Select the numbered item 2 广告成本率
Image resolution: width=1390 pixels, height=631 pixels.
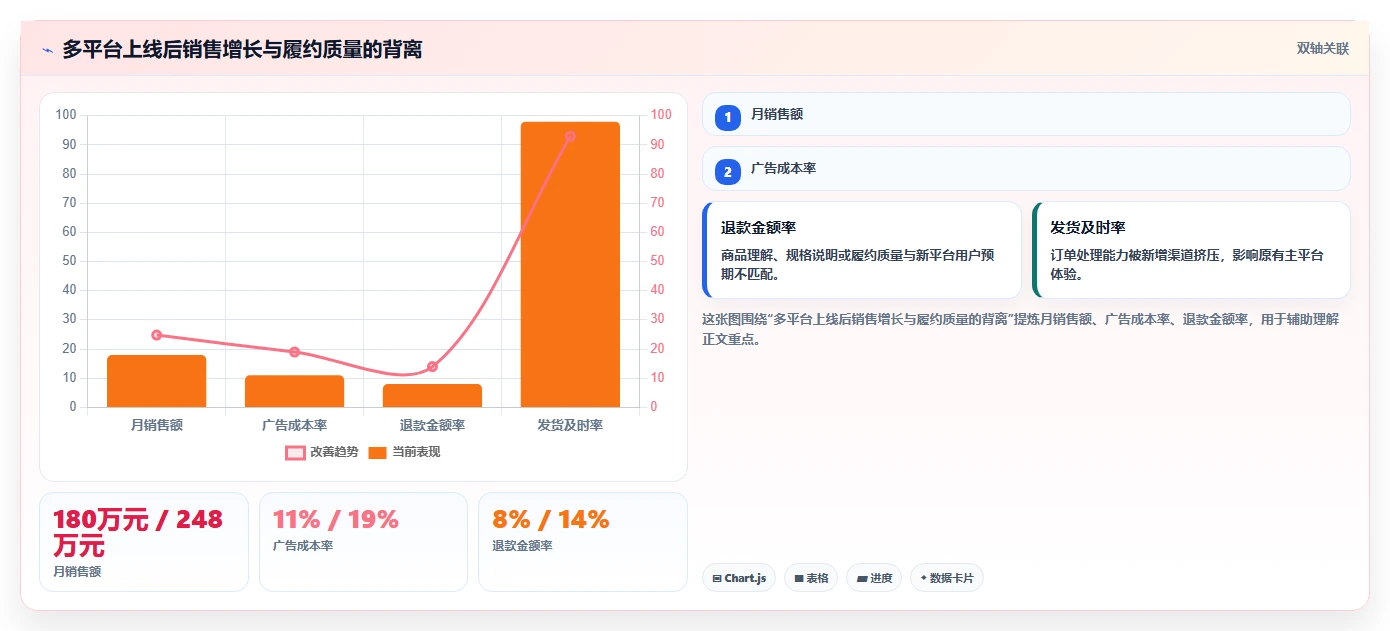click(x=1026, y=168)
